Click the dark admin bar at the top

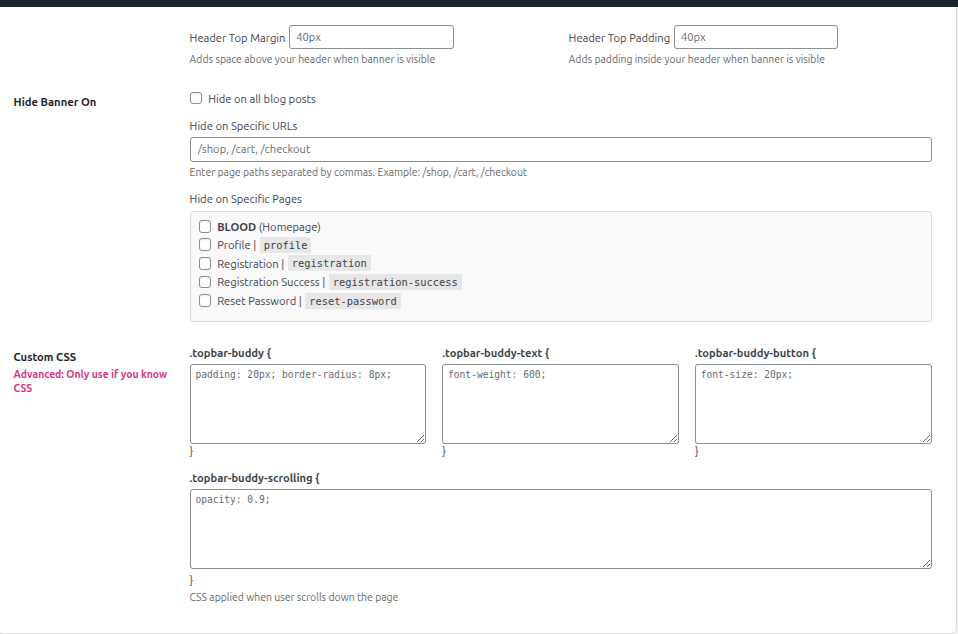(x=479, y=6)
